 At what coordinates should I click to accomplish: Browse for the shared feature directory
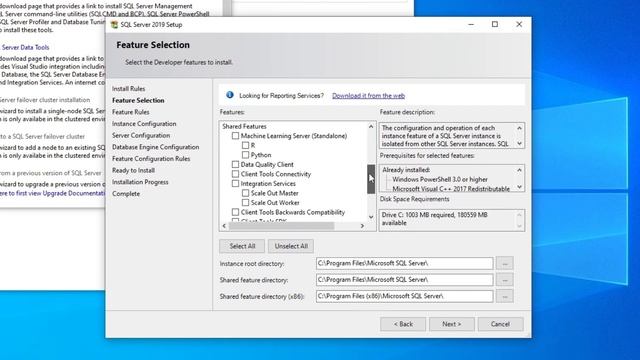504,280
